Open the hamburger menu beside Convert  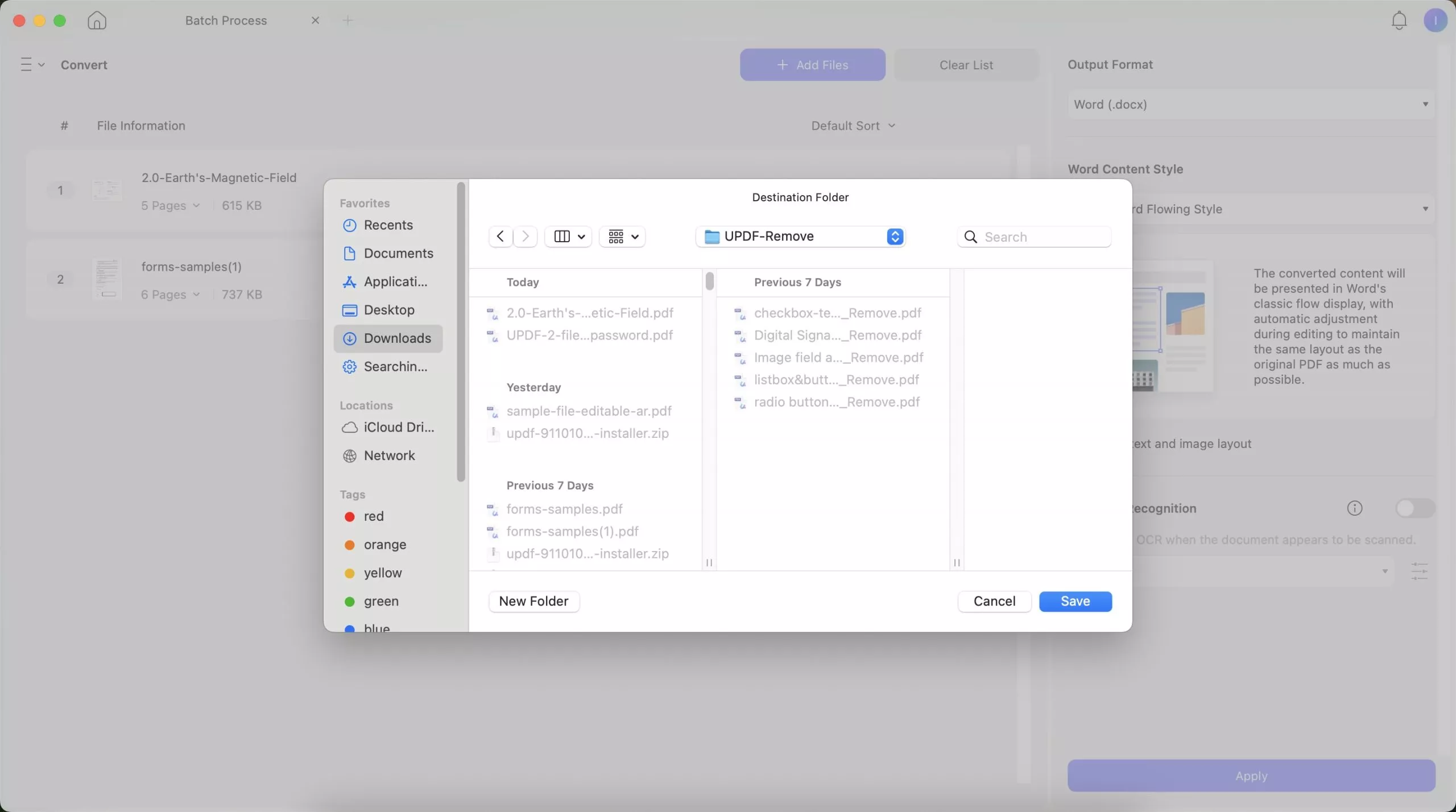pyautogui.click(x=32, y=64)
